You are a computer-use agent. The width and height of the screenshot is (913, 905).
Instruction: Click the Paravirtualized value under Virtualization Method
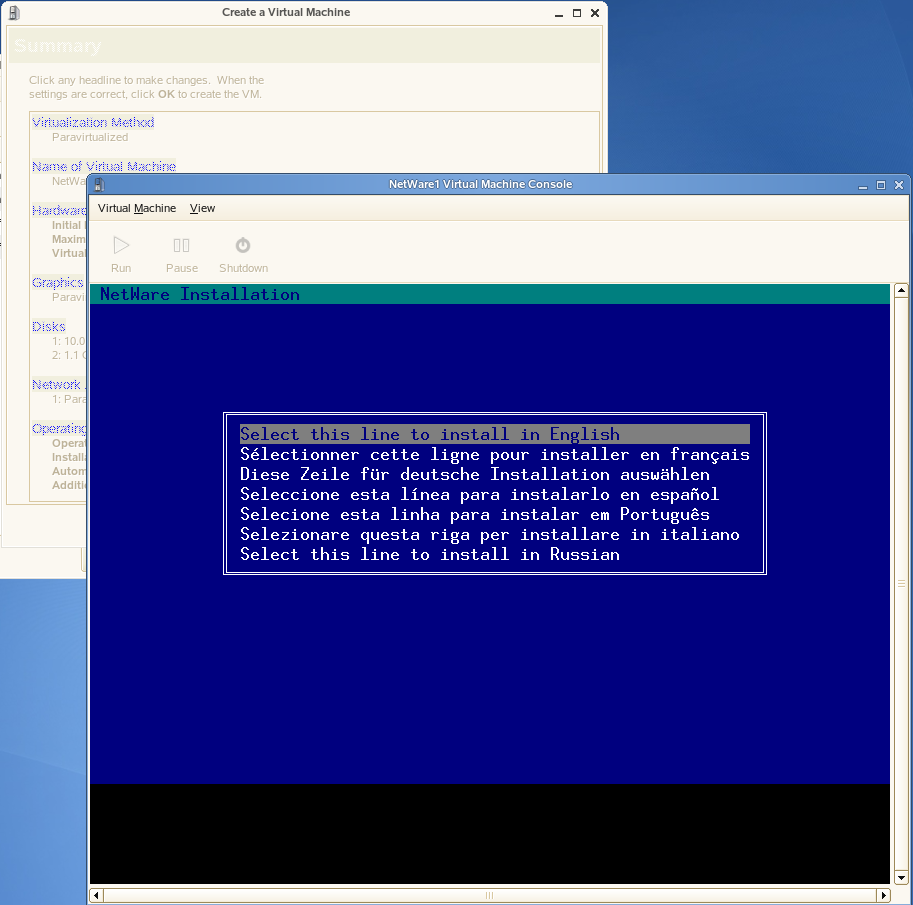(x=90, y=137)
